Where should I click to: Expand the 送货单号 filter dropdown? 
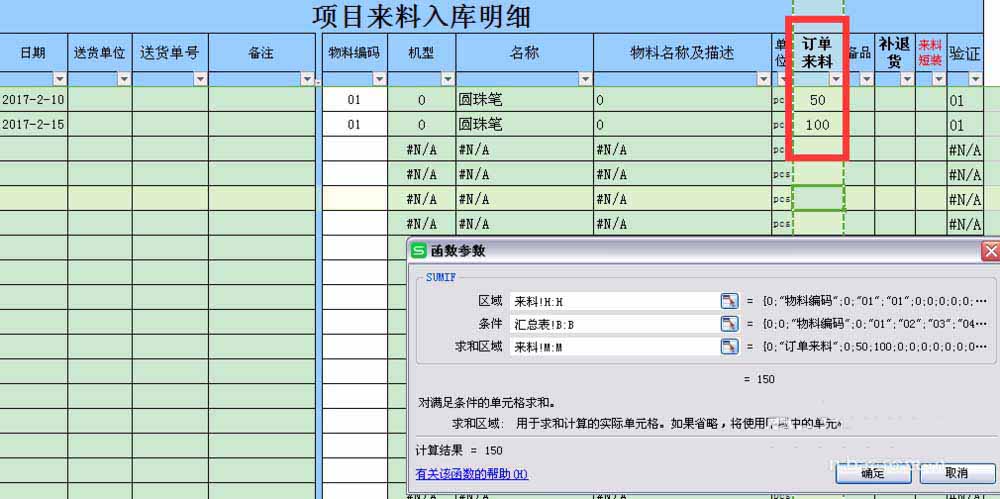tap(200, 78)
